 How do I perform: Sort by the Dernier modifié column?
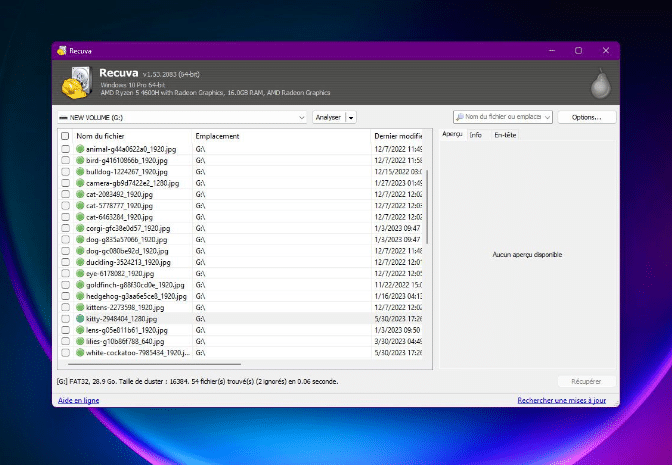[x=397, y=136]
